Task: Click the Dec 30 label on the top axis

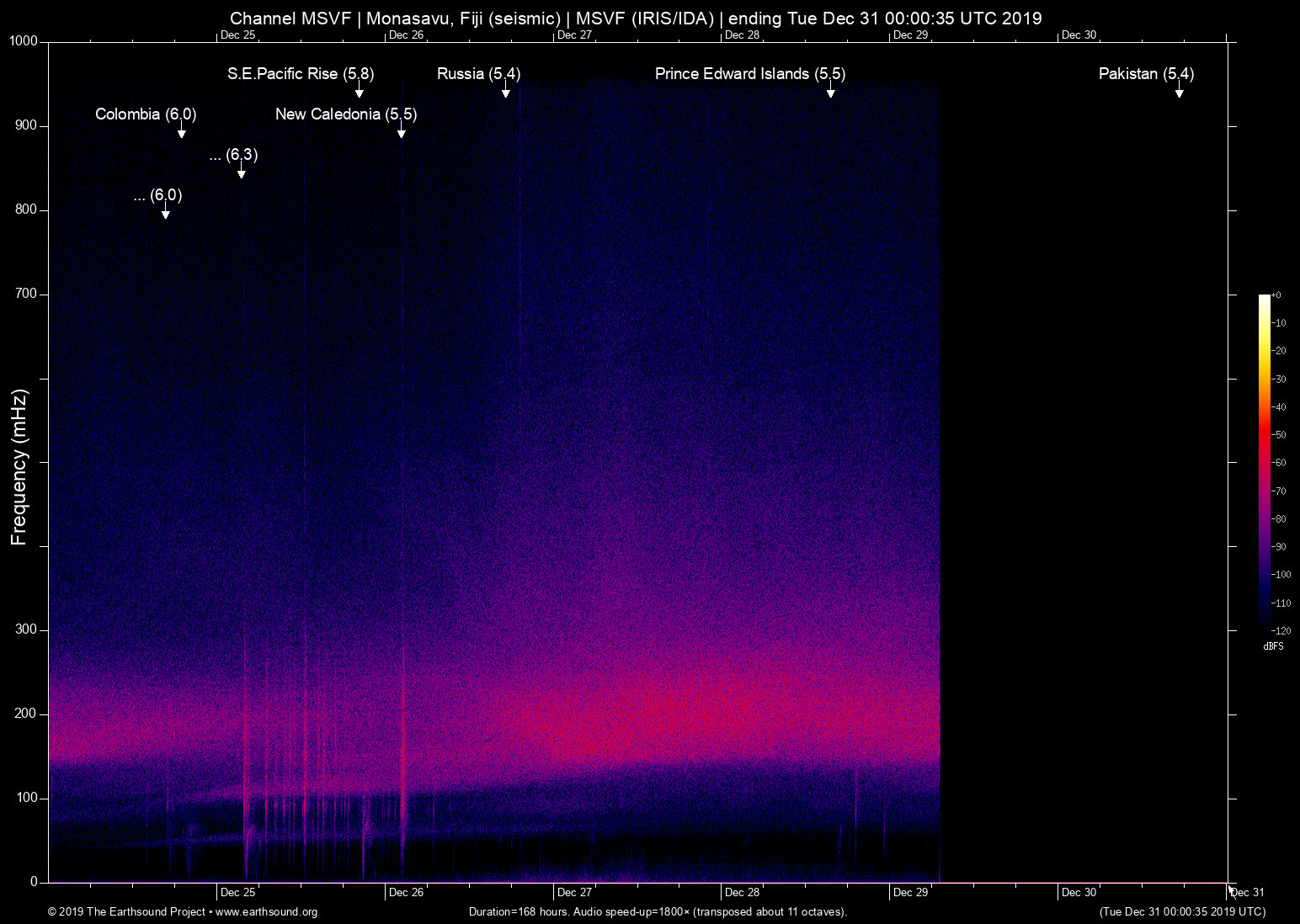Action: [1079, 35]
